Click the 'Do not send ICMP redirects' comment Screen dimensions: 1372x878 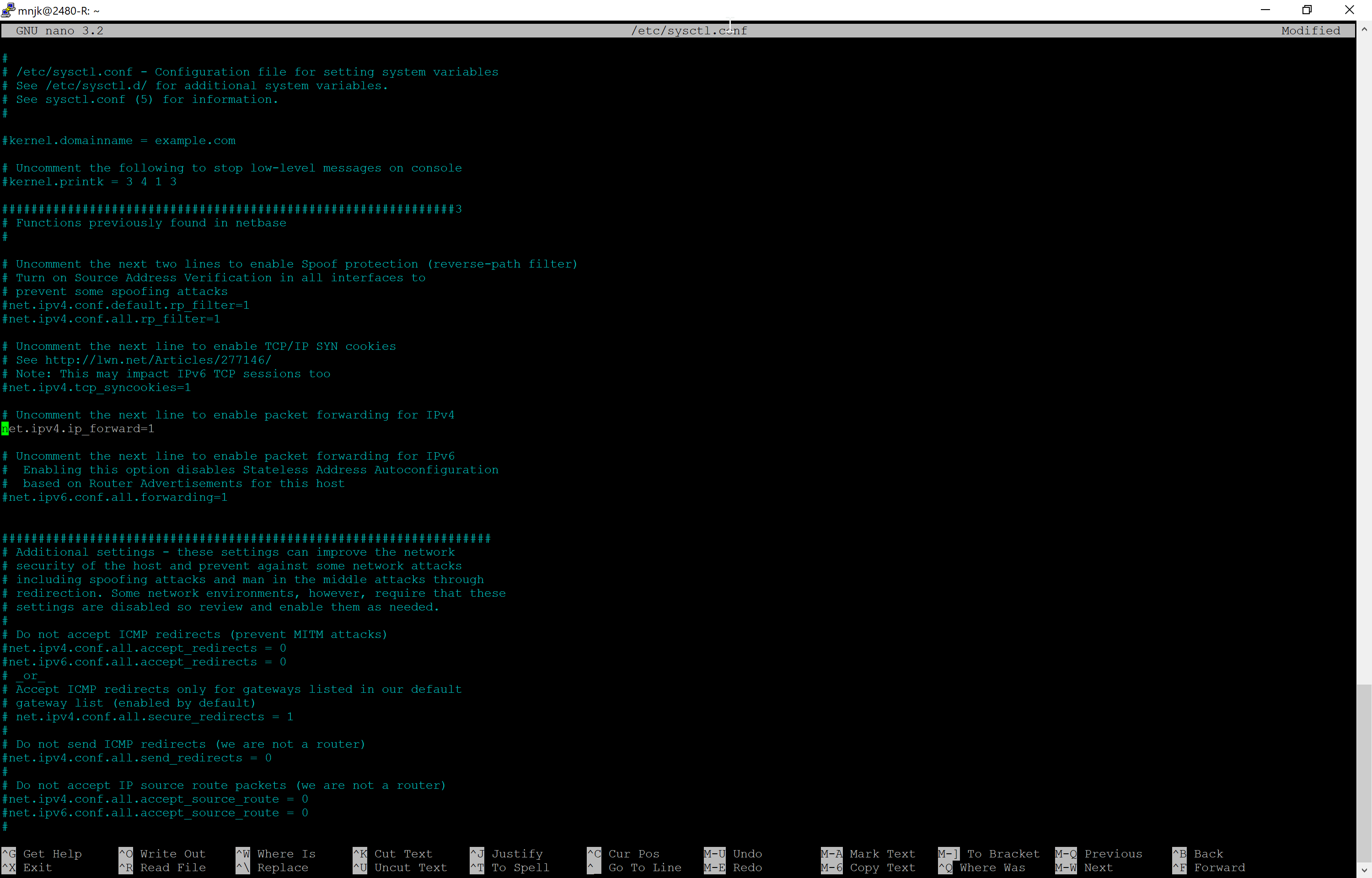click(183, 744)
